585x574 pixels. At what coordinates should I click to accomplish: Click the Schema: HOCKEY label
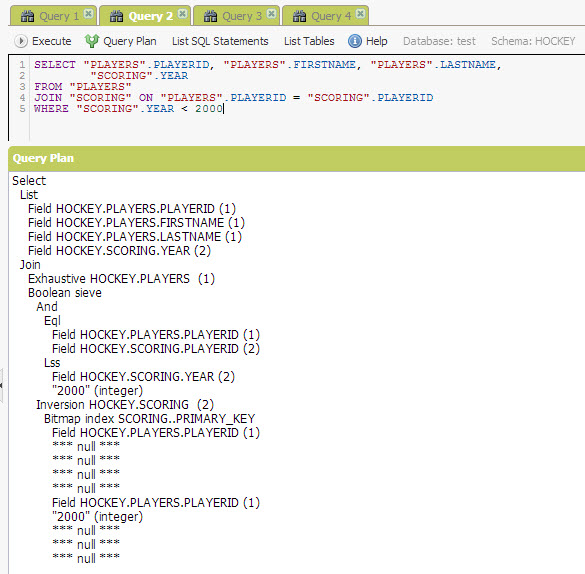(x=533, y=41)
